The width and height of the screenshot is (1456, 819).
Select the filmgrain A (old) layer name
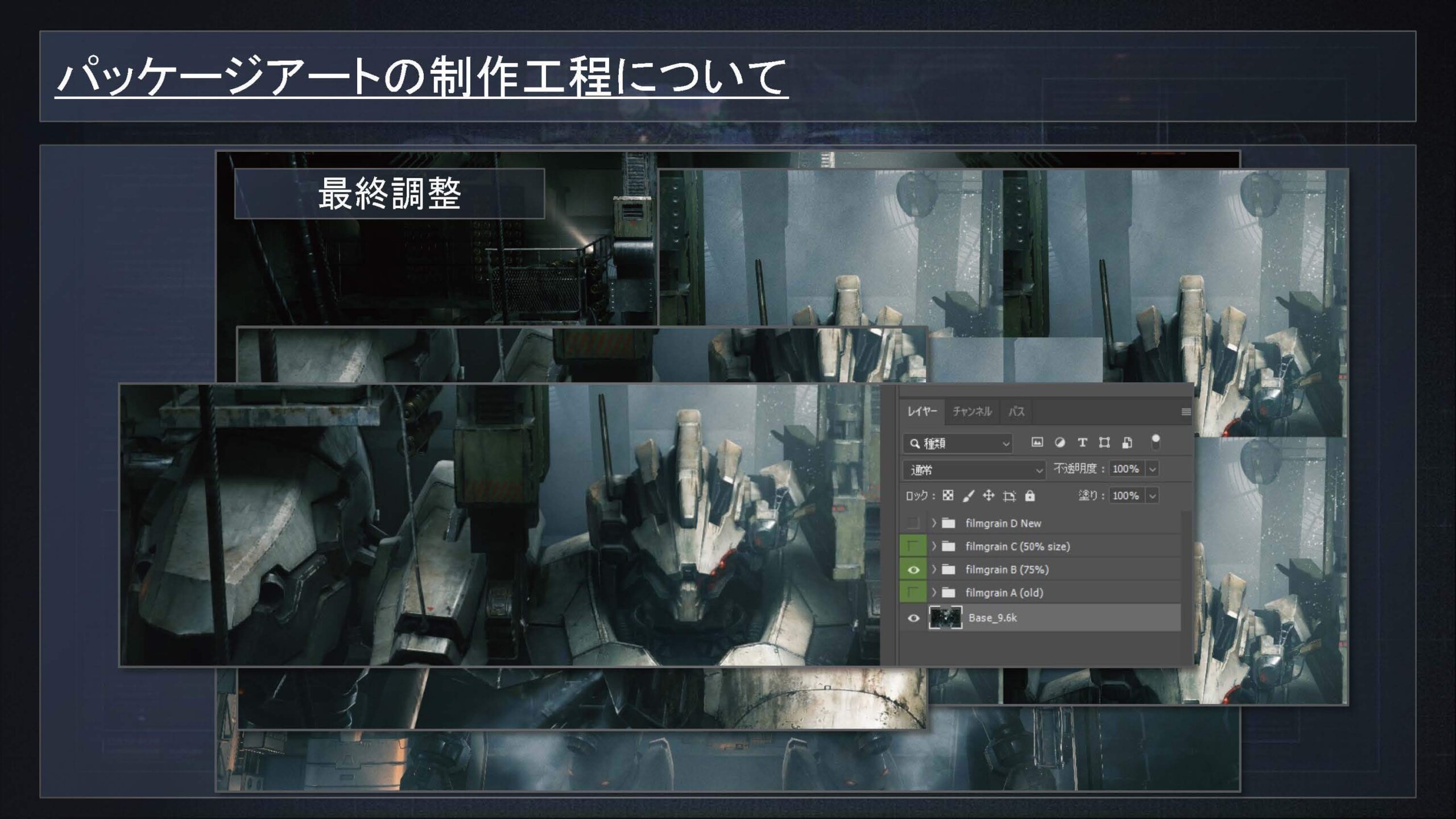[x=1004, y=593]
